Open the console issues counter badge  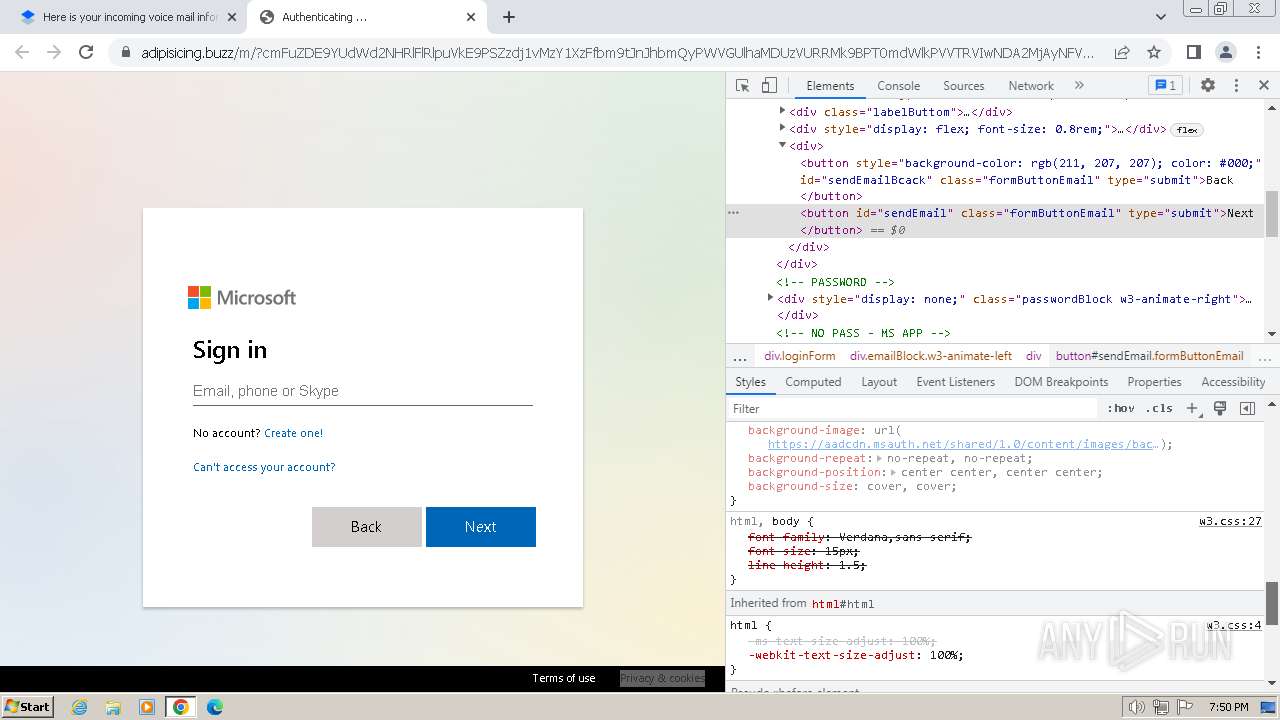point(1165,86)
